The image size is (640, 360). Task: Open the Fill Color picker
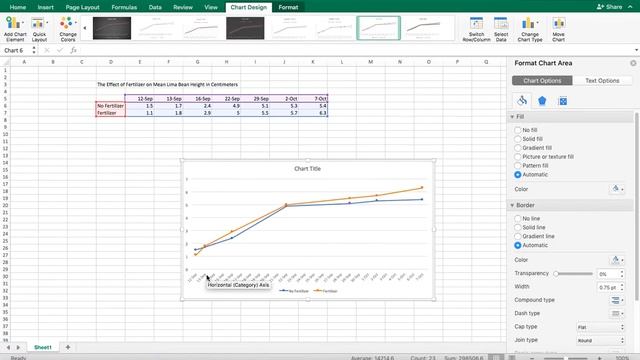click(617, 189)
